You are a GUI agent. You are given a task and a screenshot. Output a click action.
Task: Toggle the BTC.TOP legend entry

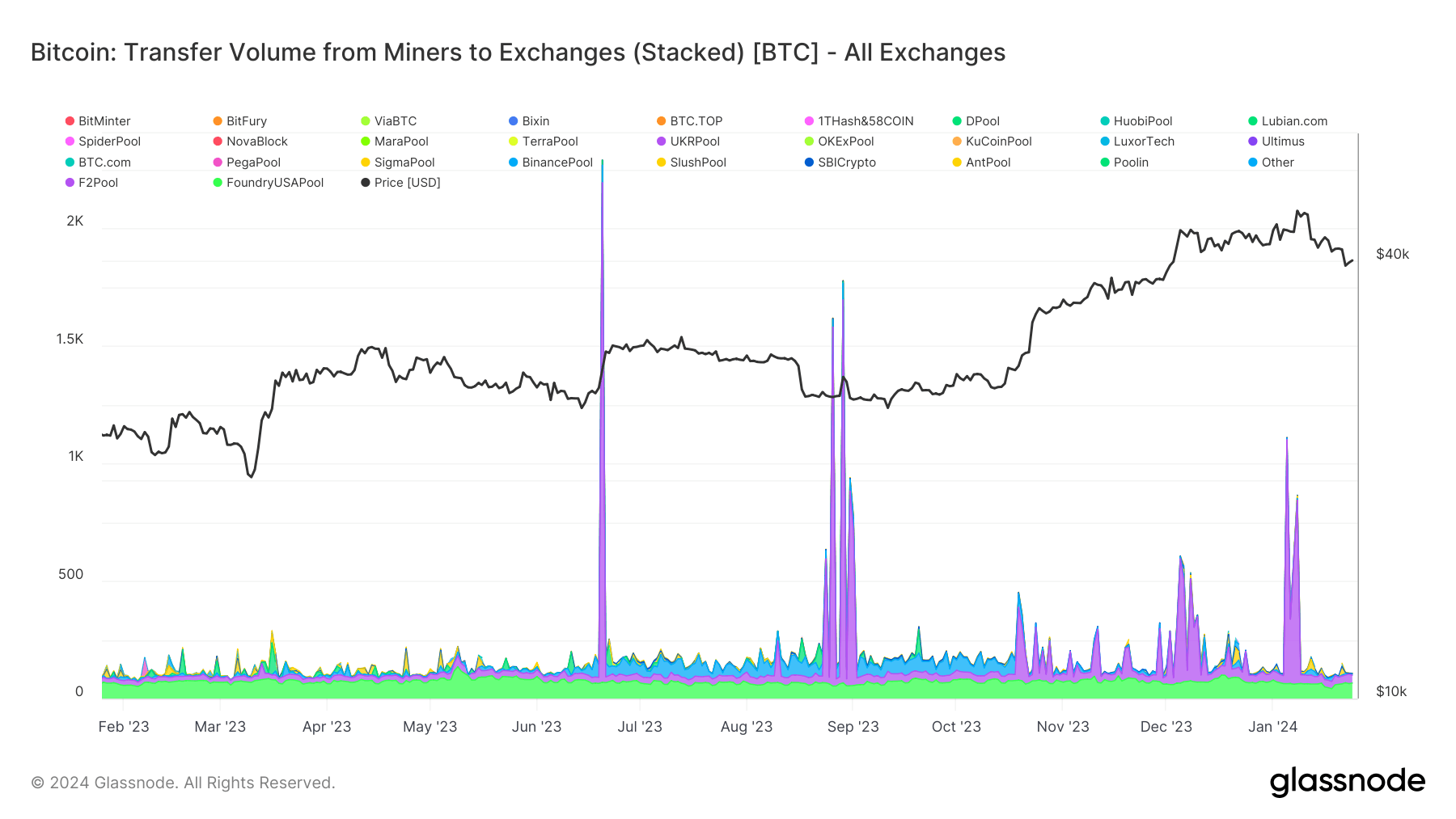point(690,121)
